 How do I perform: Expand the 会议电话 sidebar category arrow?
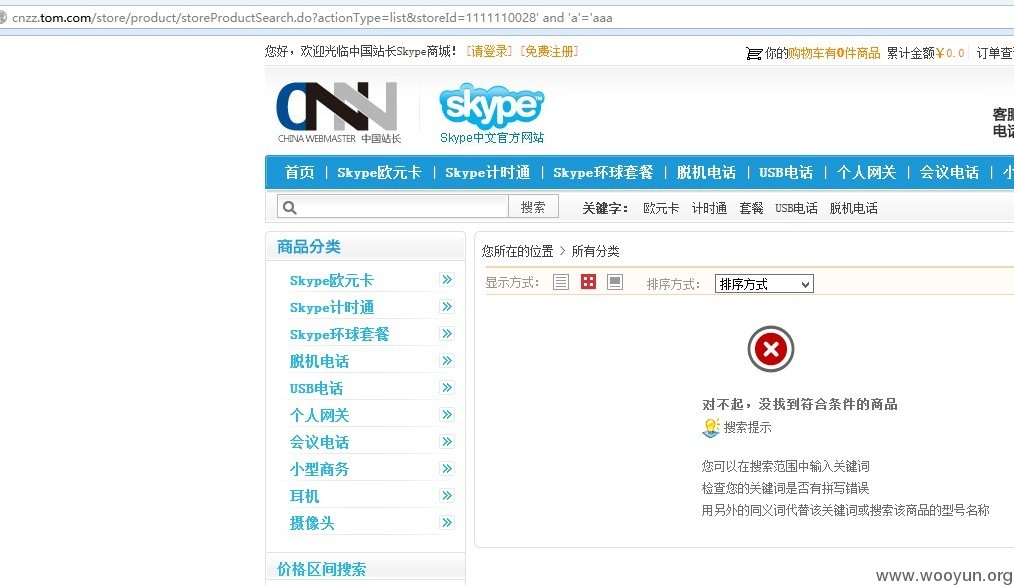[x=447, y=441]
